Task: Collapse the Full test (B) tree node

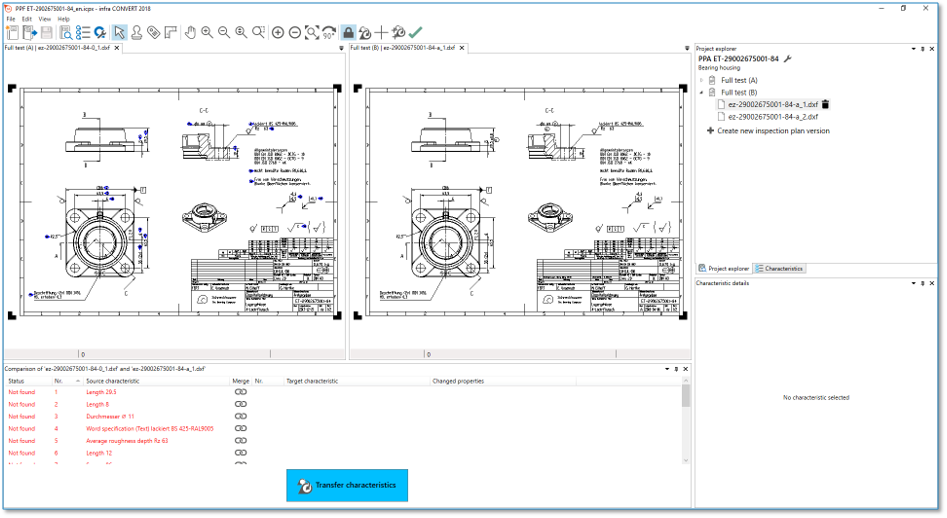Action: point(701,92)
